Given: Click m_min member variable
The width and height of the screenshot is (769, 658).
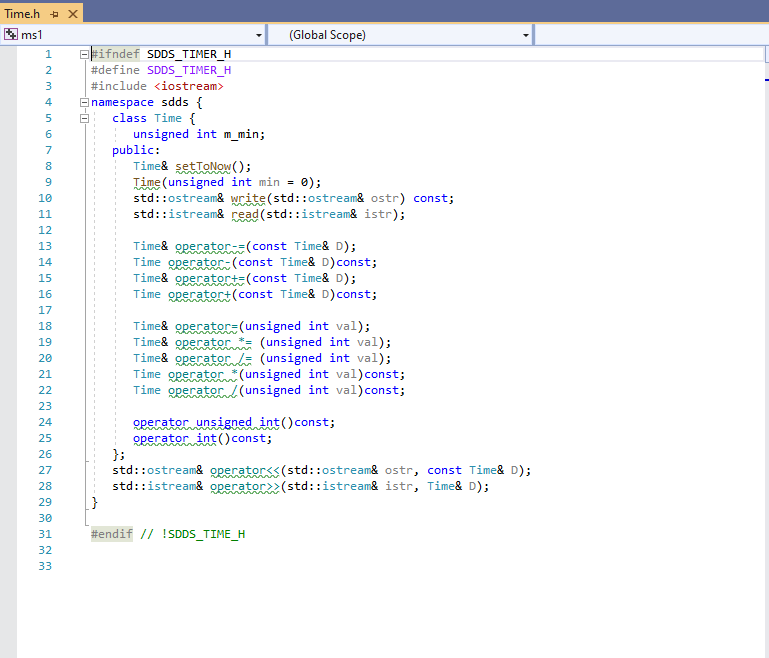Looking at the screenshot, I should point(241,134).
